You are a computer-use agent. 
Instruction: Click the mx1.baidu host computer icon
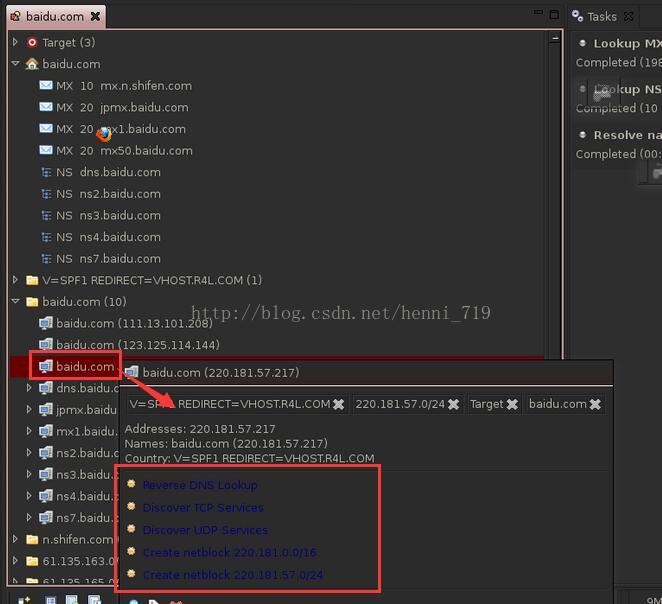click(x=46, y=431)
